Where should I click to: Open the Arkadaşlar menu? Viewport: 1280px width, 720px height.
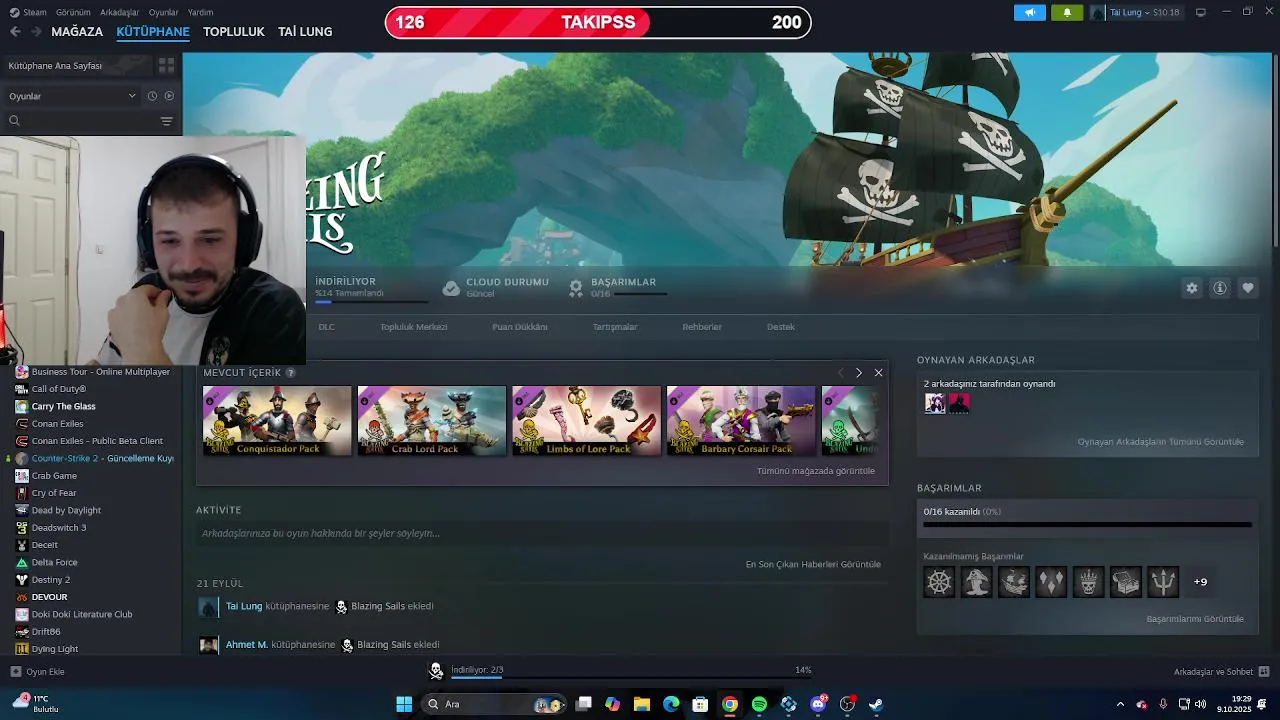[x=120, y=12]
